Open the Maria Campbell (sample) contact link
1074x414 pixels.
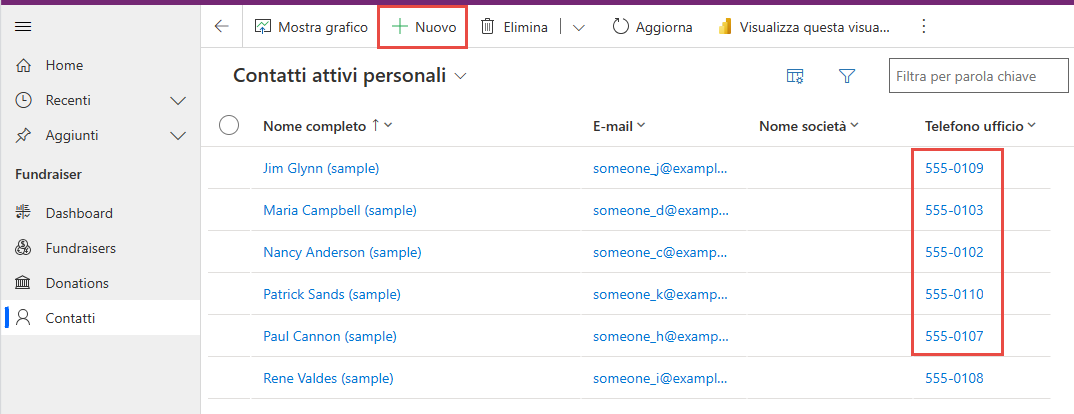tap(339, 210)
